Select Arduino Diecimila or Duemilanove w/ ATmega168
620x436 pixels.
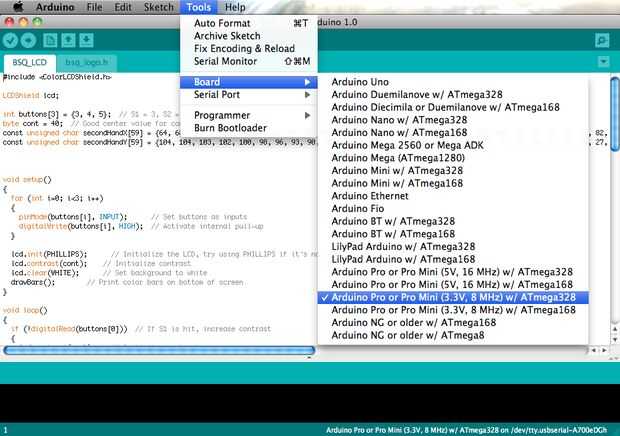point(453,107)
